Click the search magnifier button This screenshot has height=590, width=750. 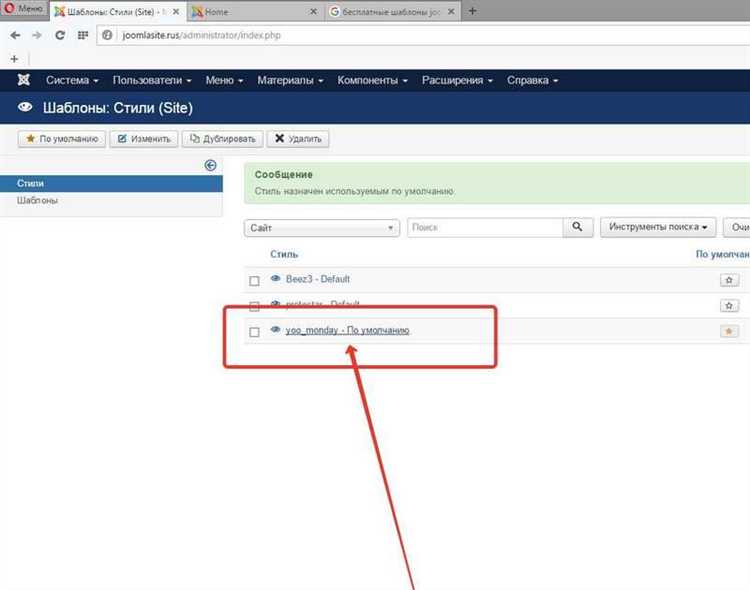577,227
